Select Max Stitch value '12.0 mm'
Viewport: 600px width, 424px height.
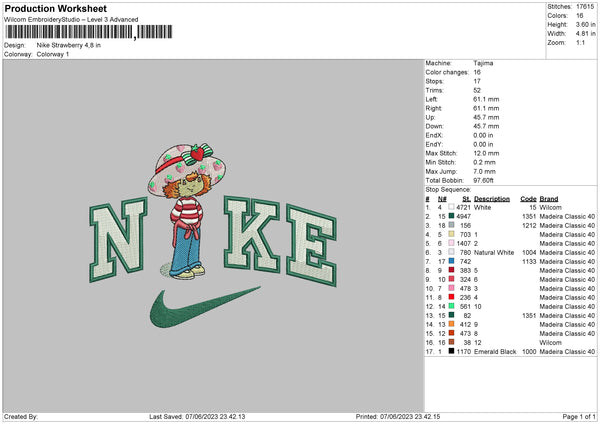point(486,153)
